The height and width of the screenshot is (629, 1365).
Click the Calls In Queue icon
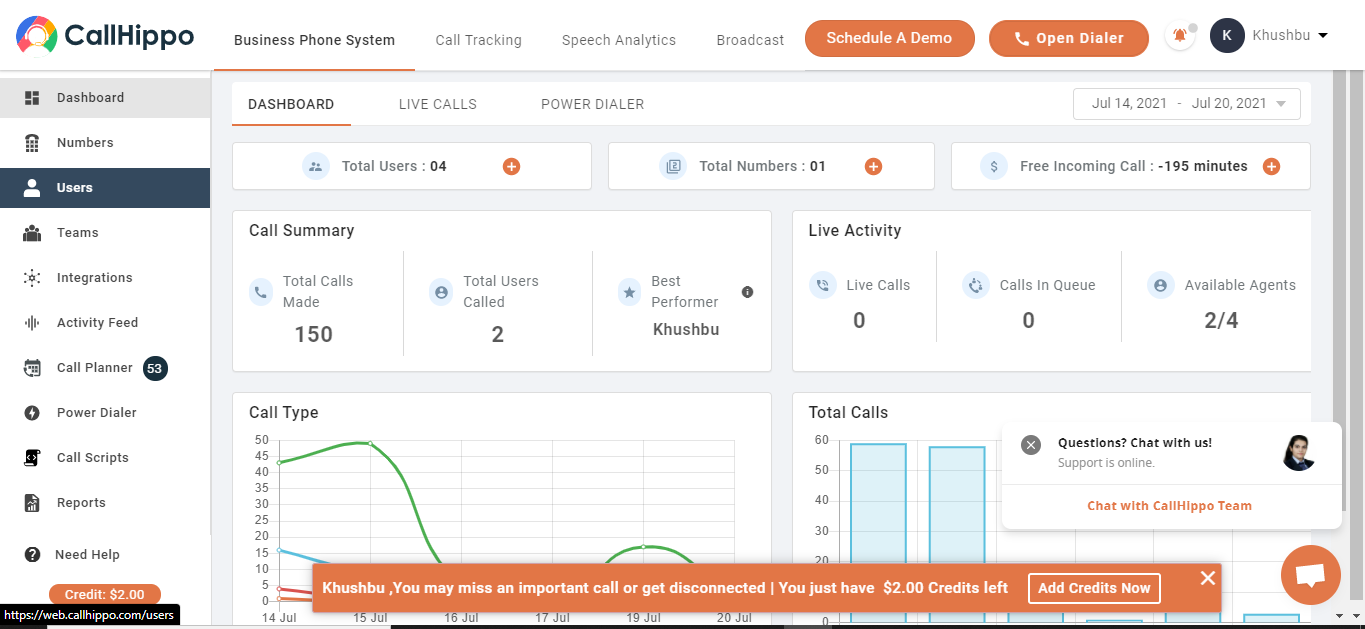coord(975,285)
